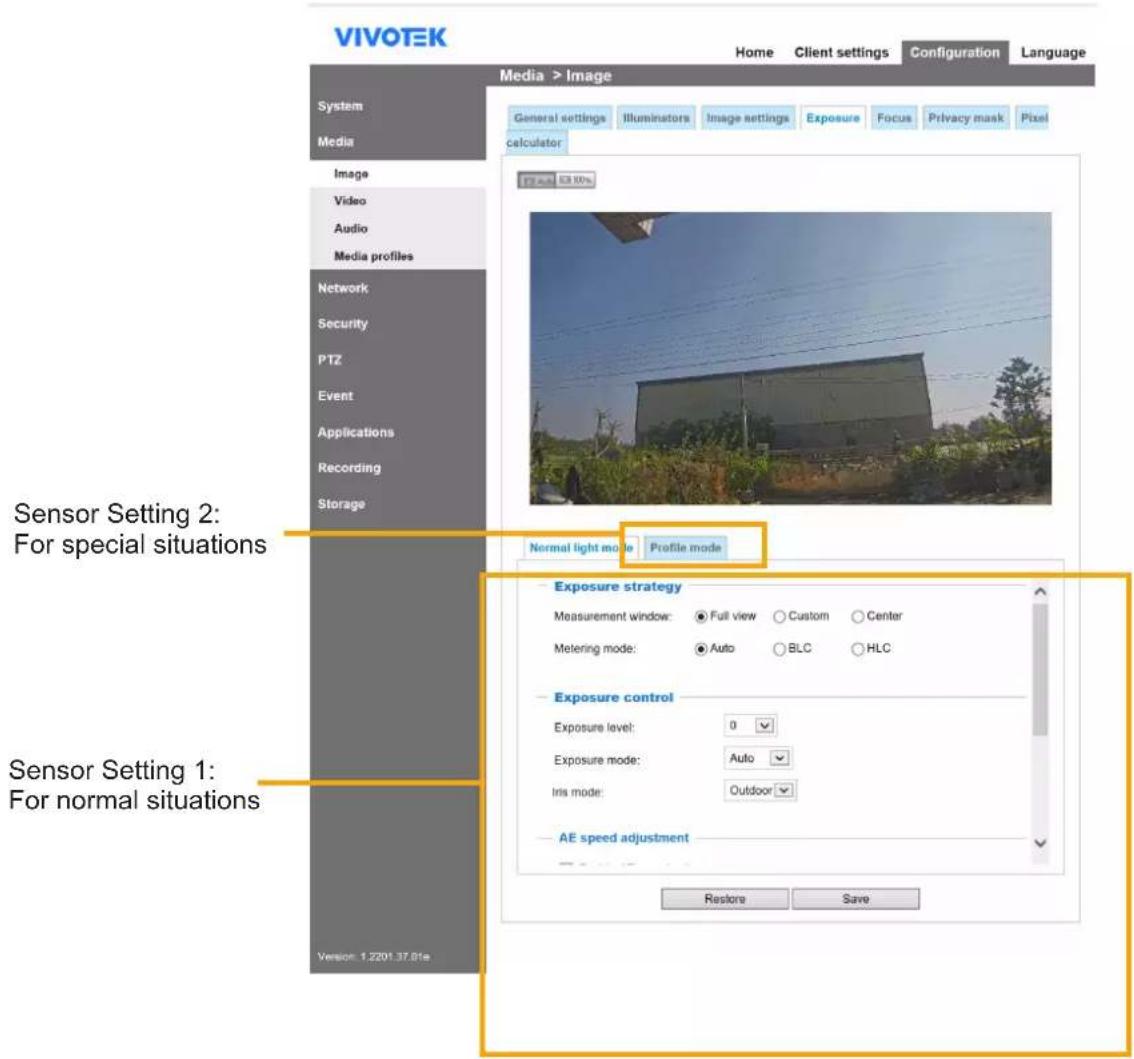Select Center measurement window
The height and width of the screenshot is (1059, 1134).
tap(857, 617)
